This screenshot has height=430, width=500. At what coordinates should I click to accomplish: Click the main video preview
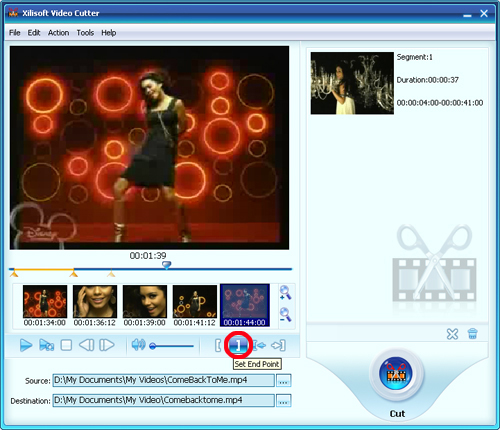point(149,148)
